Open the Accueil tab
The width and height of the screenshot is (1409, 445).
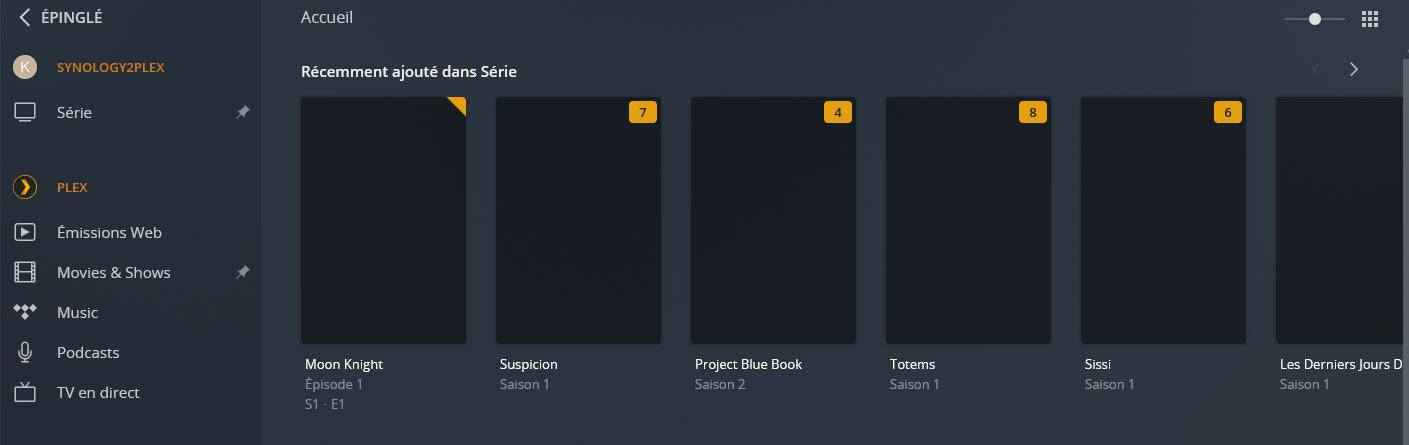coord(327,17)
